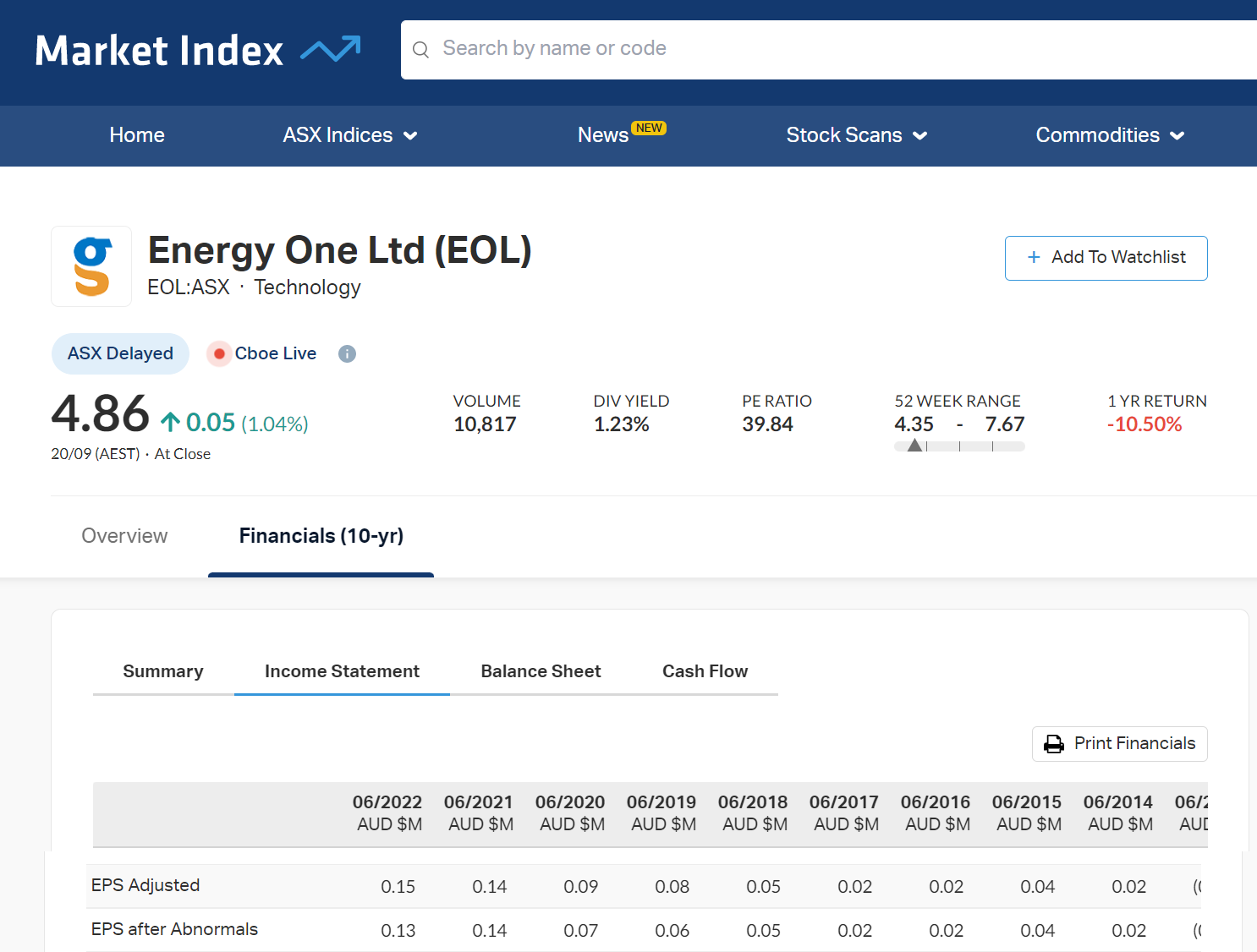Click the info icon next to Cboe Live
Viewport: 1257px width, 952px height.
347,354
